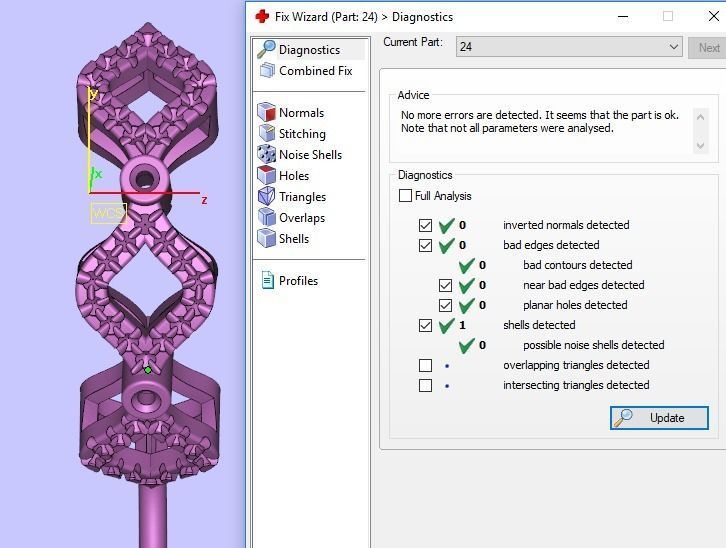726x548 pixels.
Task: Go to the Diagnostics page
Action: point(309,50)
